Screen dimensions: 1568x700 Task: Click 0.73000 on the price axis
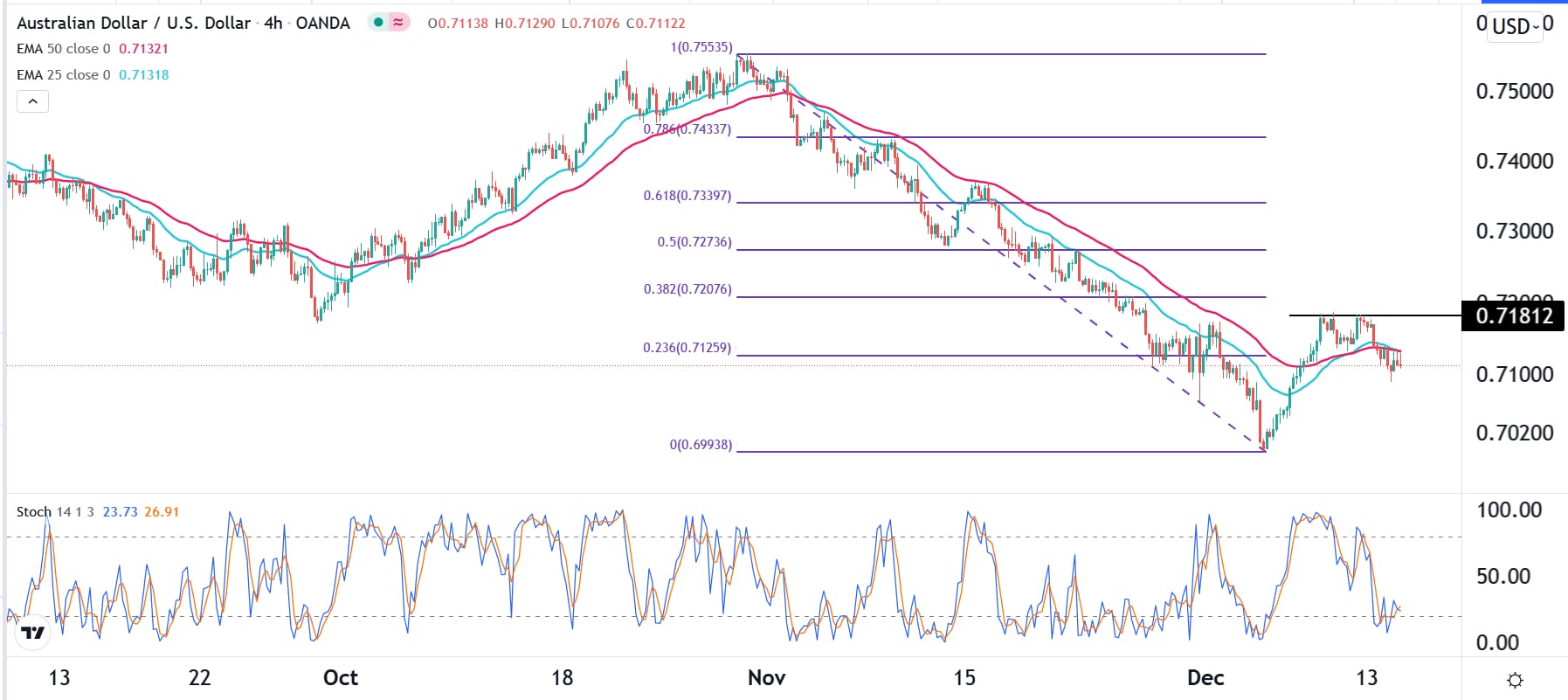point(1515,231)
